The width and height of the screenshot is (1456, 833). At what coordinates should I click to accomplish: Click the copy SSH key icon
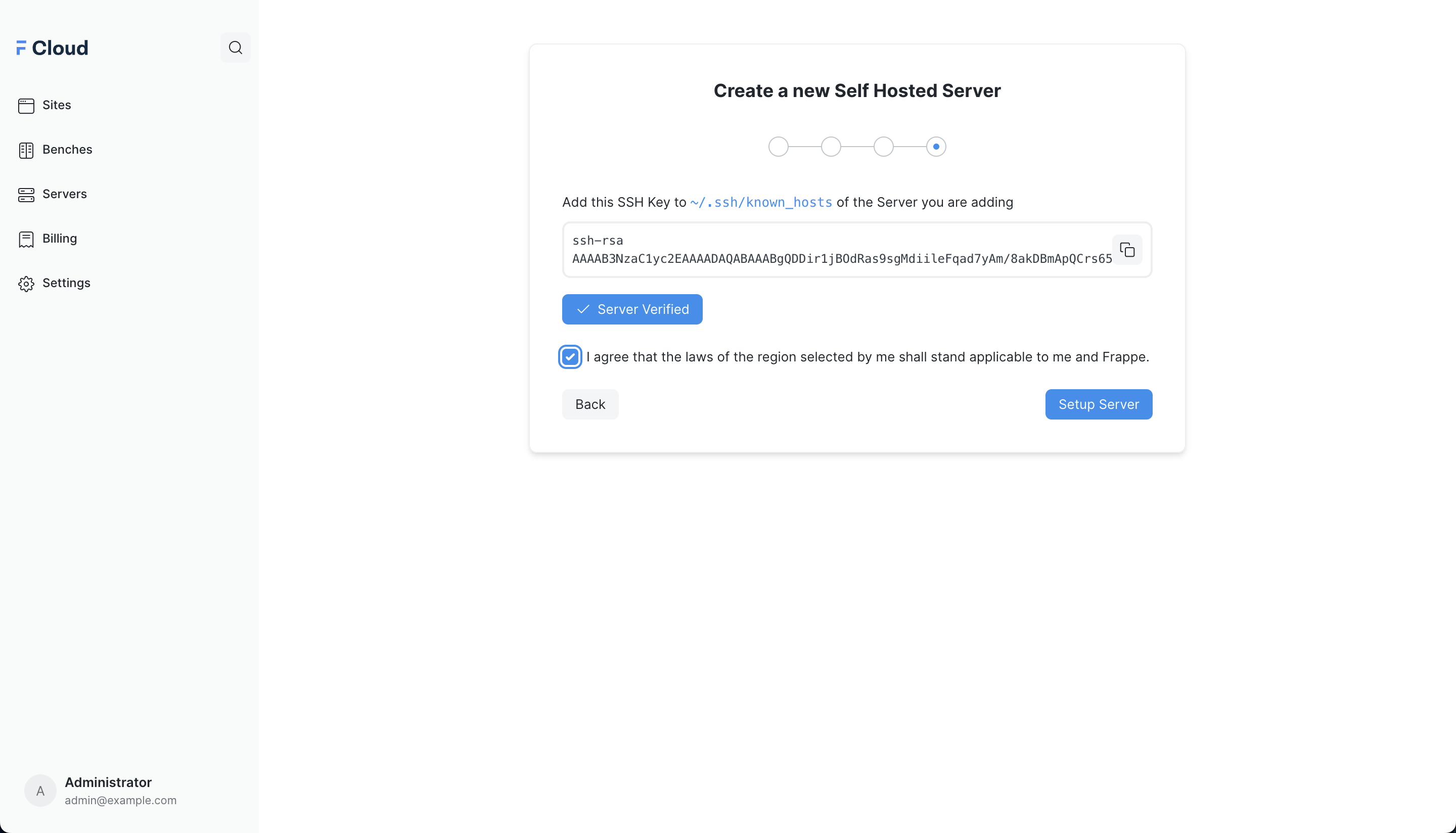tap(1128, 250)
